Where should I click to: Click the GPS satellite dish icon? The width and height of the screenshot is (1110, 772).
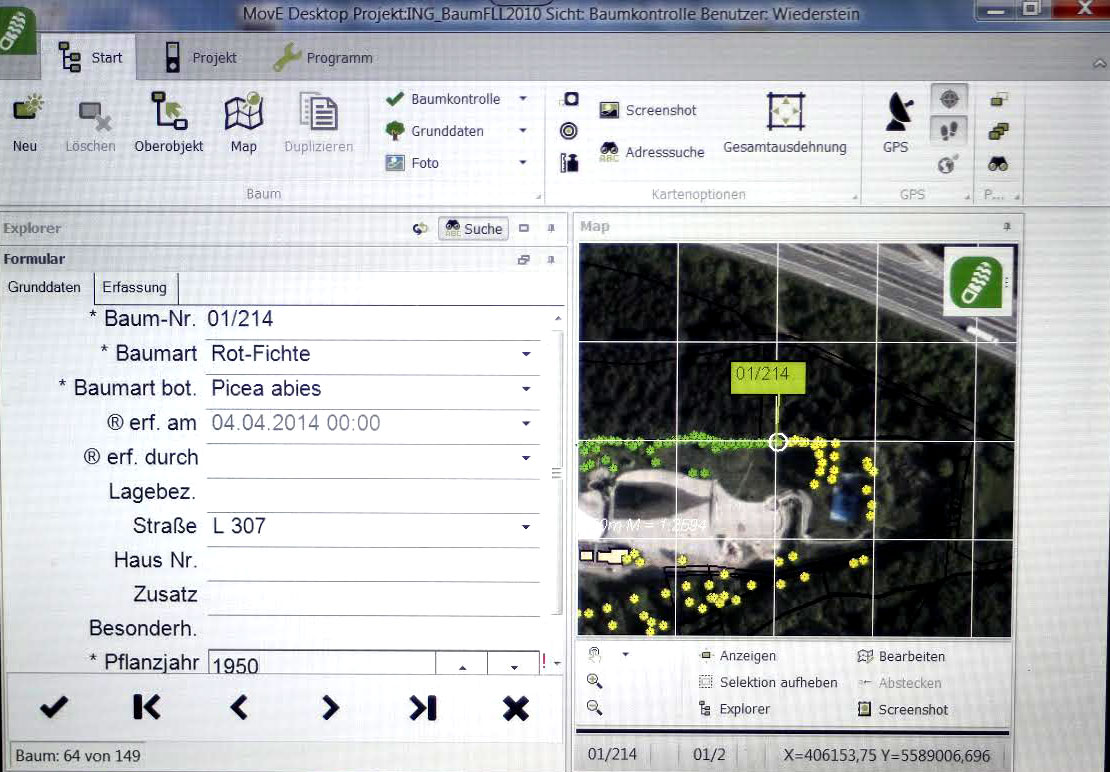(x=896, y=112)
